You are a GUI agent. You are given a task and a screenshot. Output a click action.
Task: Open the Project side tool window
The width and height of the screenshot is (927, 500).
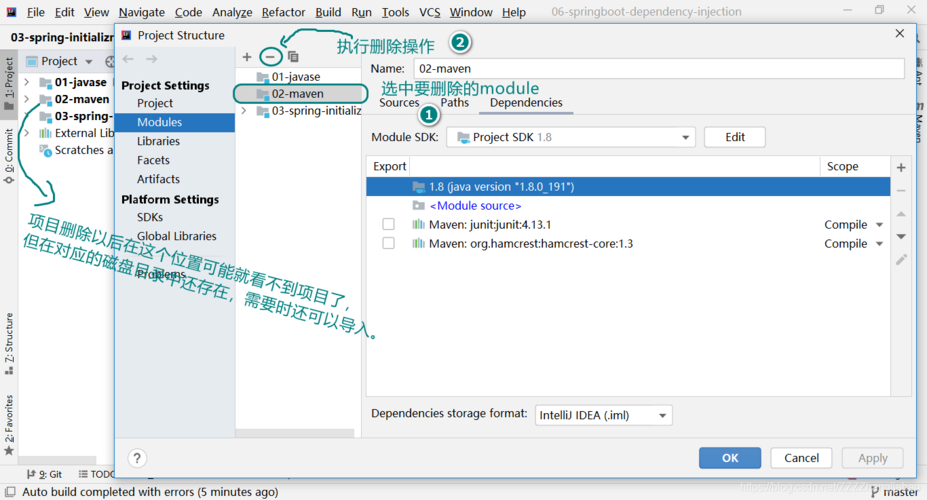coord(9,83)
